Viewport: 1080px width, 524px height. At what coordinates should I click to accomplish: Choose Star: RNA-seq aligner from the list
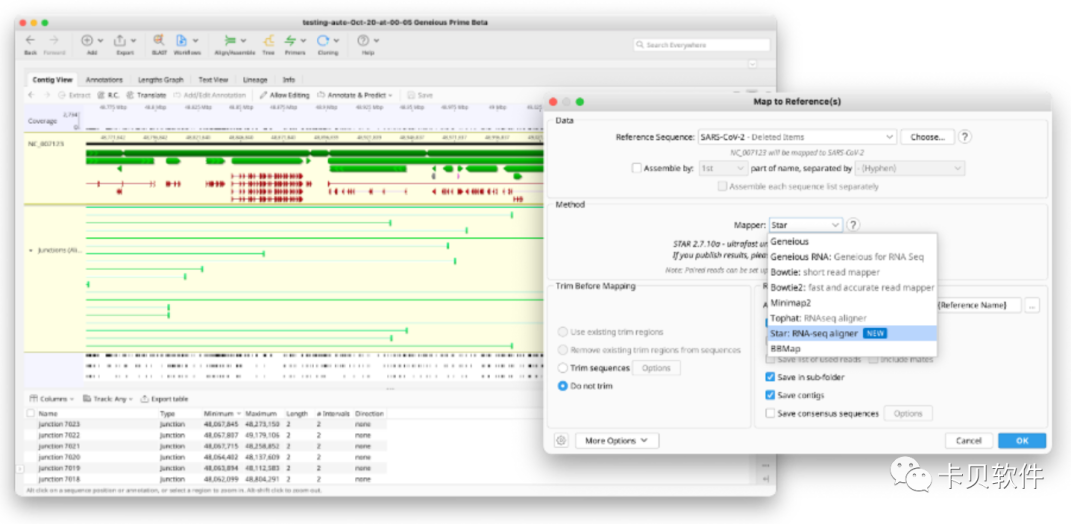[x=853, y=333]
